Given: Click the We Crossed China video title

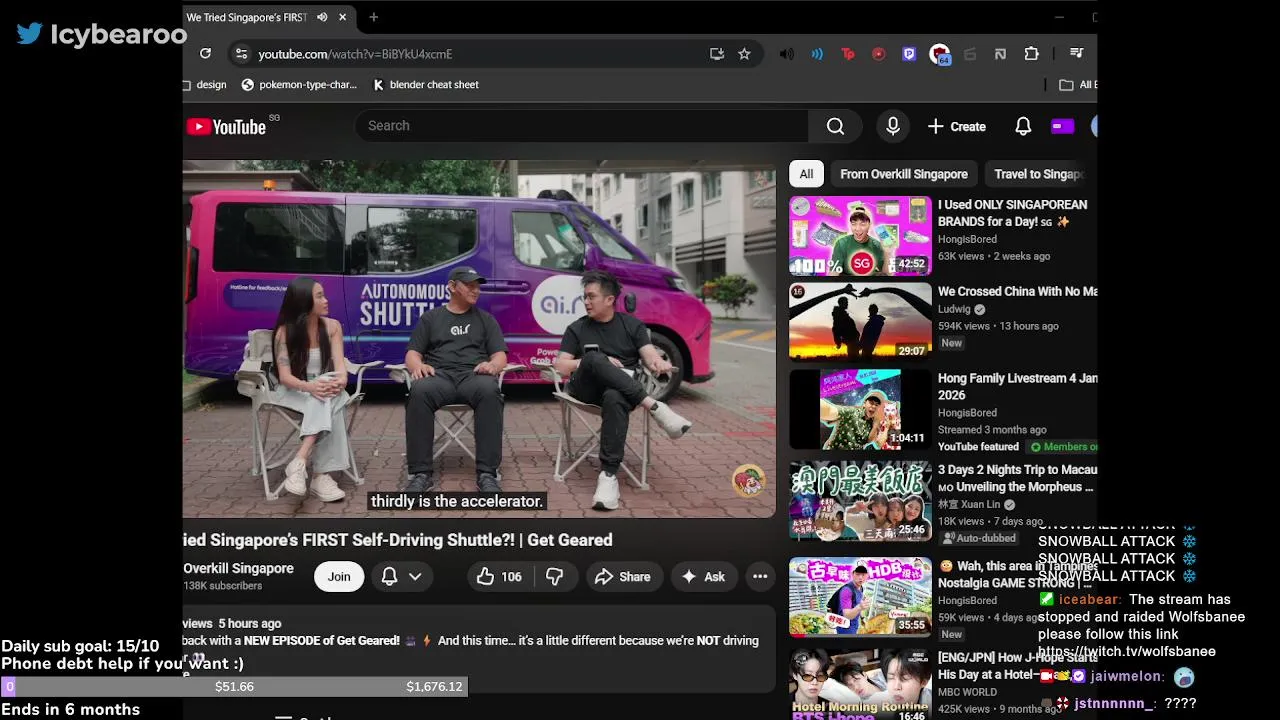Looking at the screenshot, I should coord(1017,292).
